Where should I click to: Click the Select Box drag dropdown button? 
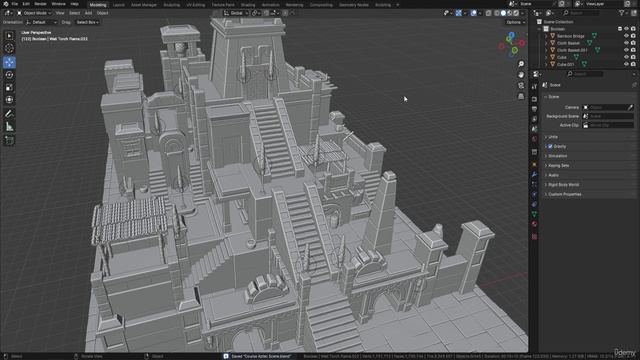pyautogui.click(x=87, y=22)
